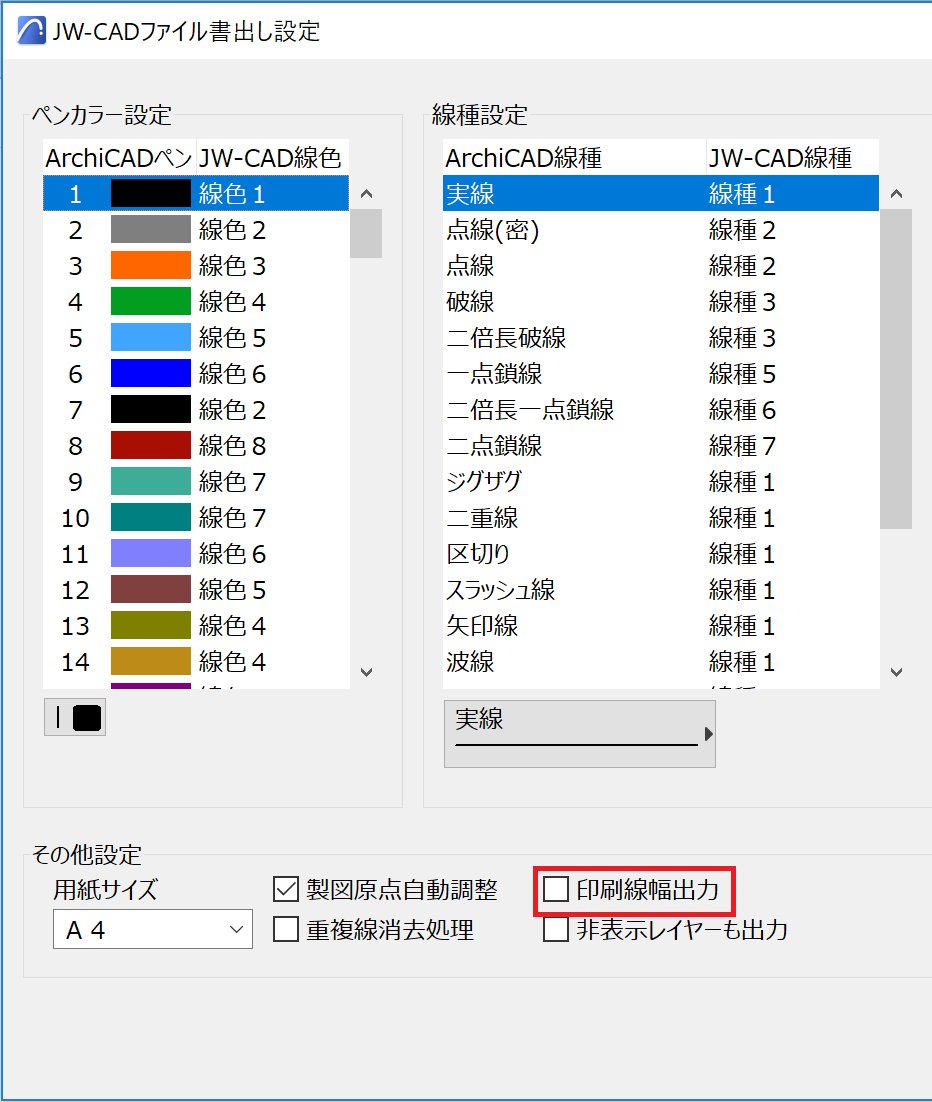Open the pen color picker button below the pen list

75,718
